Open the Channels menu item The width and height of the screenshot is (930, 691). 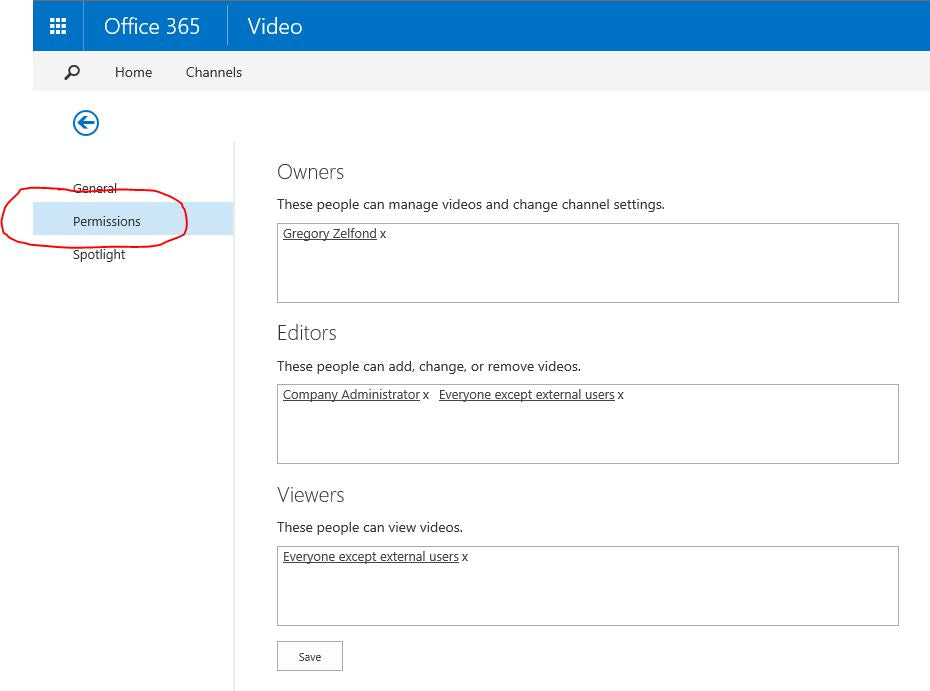click(x=213, y=72)
